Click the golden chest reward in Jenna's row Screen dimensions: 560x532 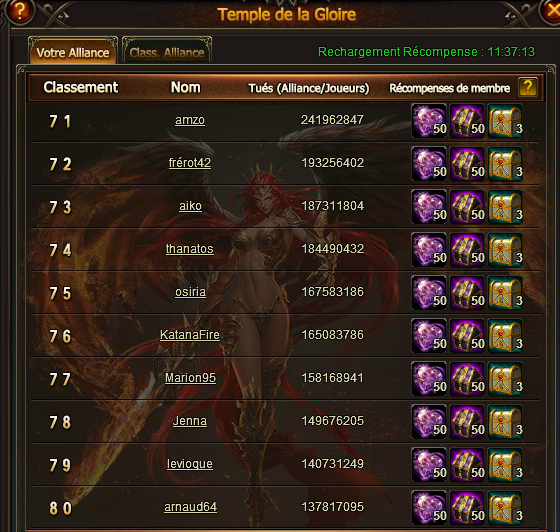point(505,422)
